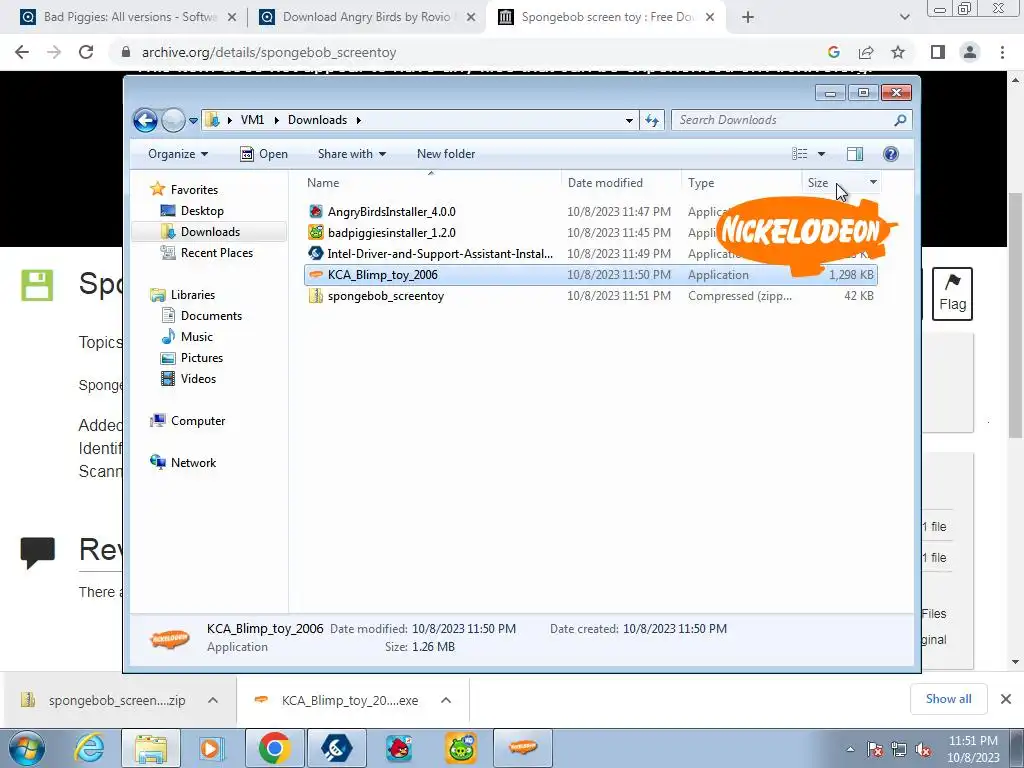Viewport: 1024px width, 768px height.
Task: Open Internet Explorer from the taskbar
Action: pyautogui.click(x=89, y=748)
